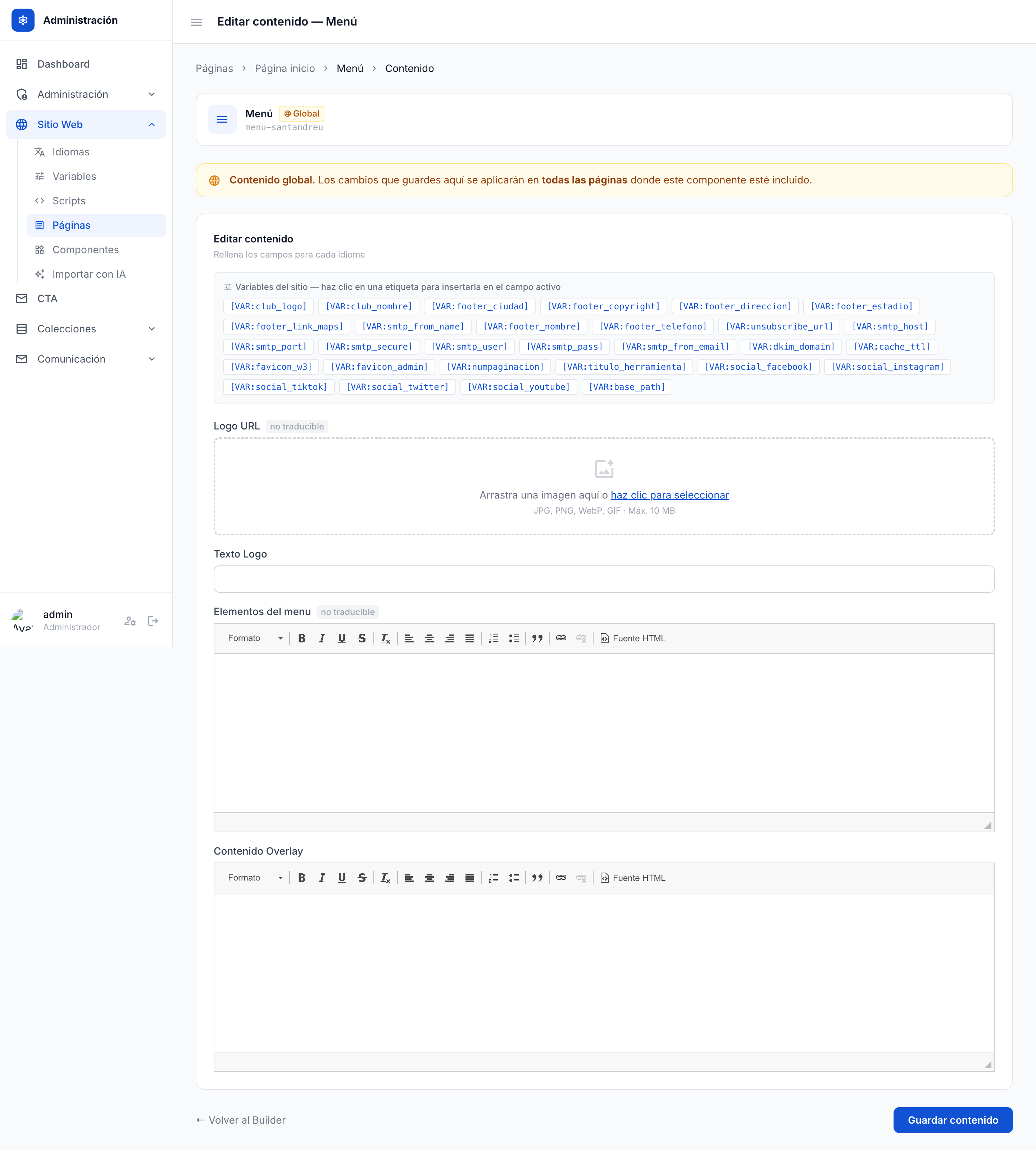Screen dimensions: 1036x1151
Task: Click the Texto Logo input field
Action: [604, 579]
